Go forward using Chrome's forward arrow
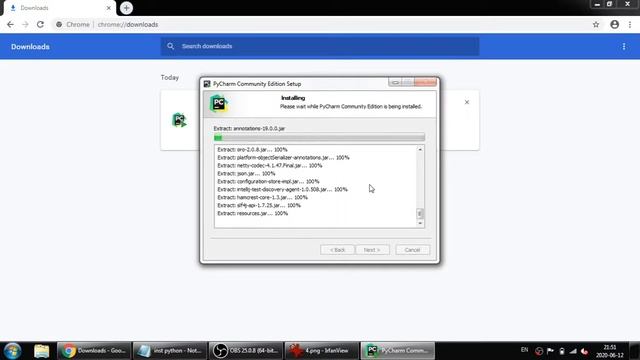640x360 pixels. [x=25, y=24]
